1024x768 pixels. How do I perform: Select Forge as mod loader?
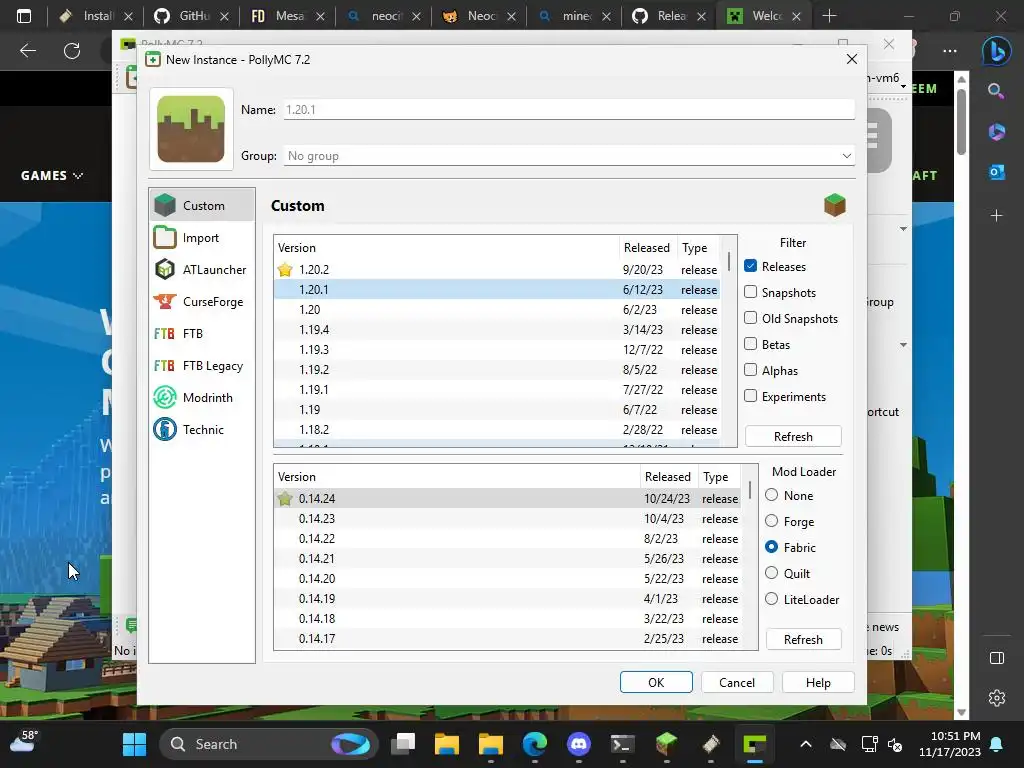[771, 521]
